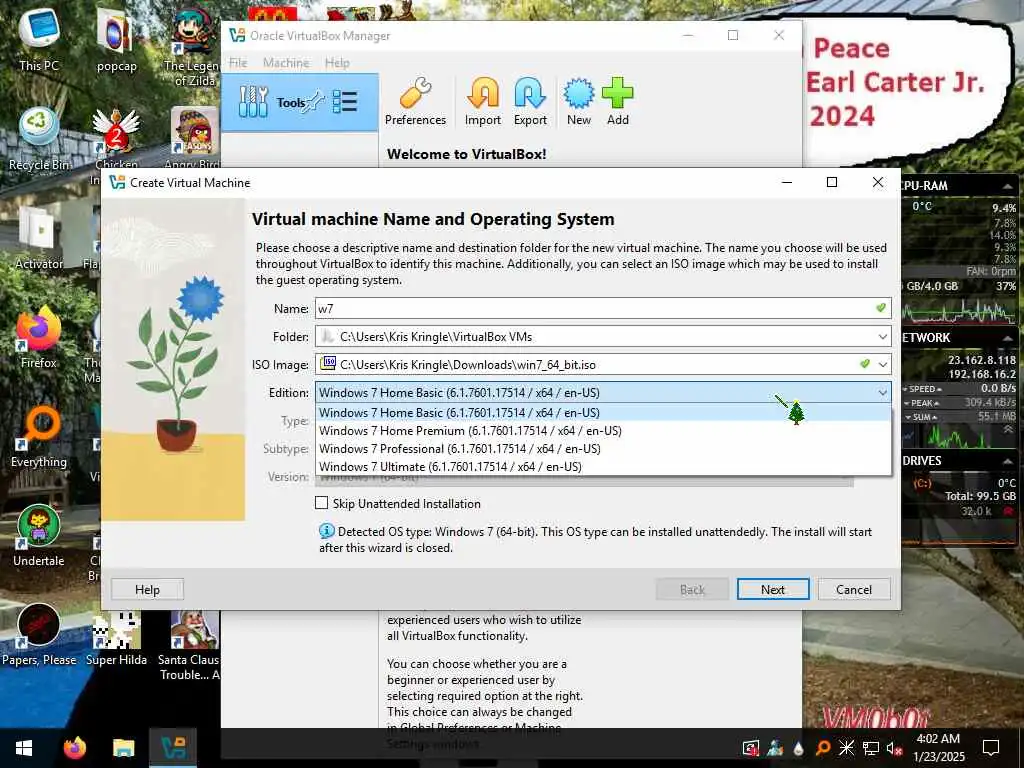This screenshot has width=1024, height=768.
Task: Click the Tools pin icon
Action: click(315, 101)
